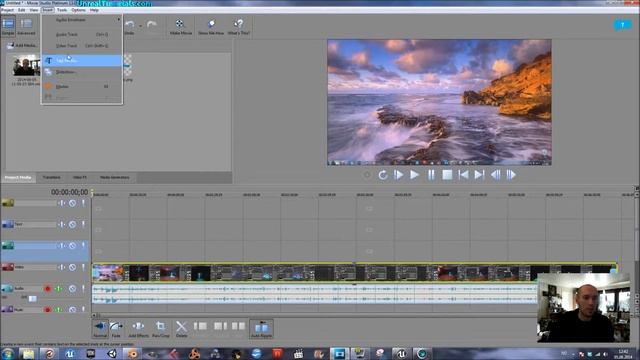This screenshot has height=360, width=640.
Task: Open the Tools menu
Action: (62, 10)
